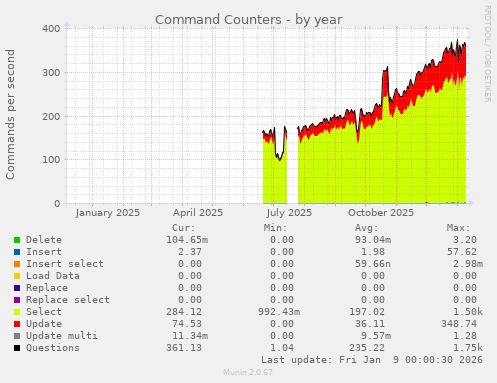Click the Select average value 197.02
The image size is (497, 383).
[x=367, y=312]
